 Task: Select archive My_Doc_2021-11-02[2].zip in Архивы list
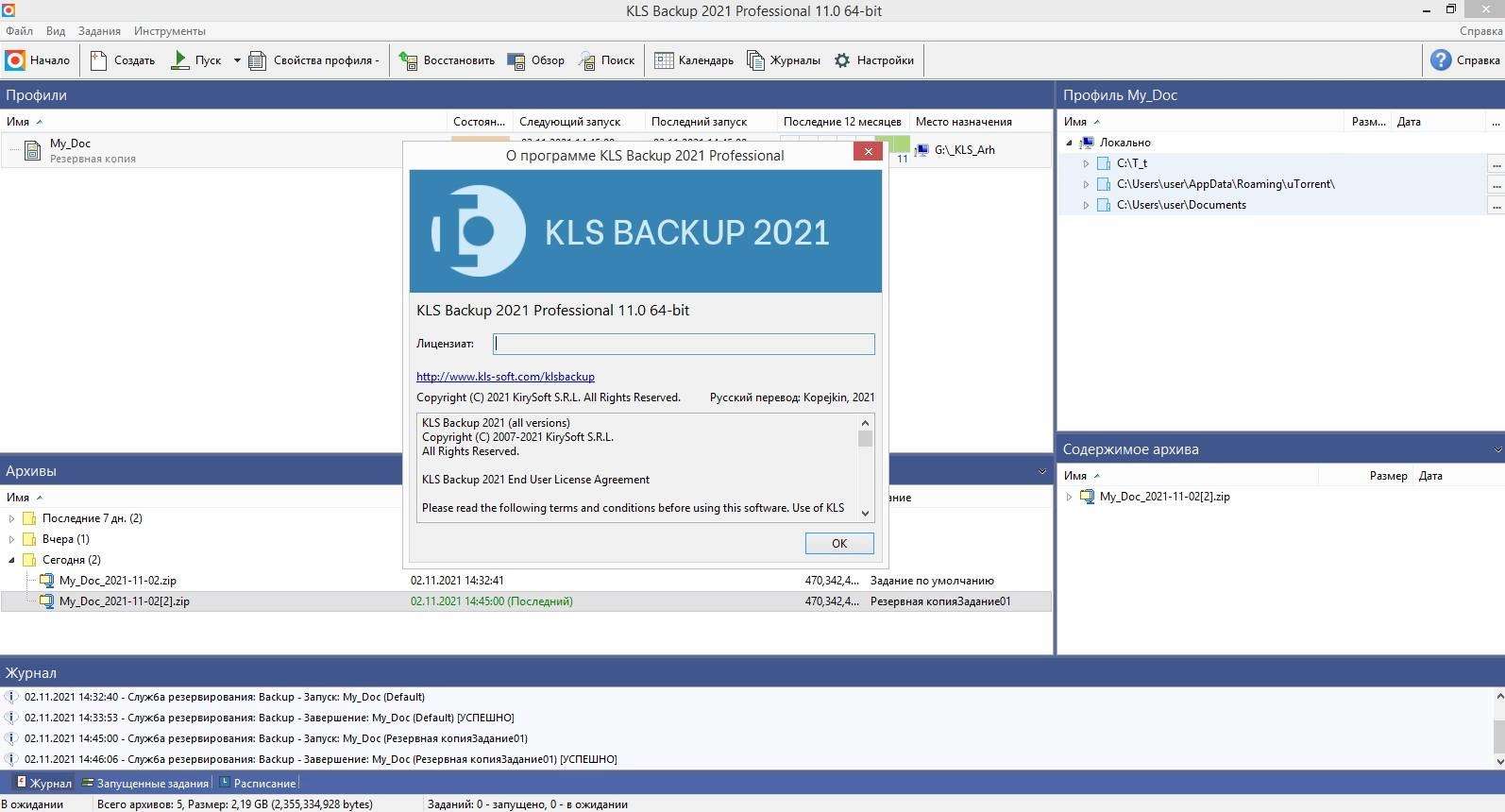pyautogui.click(x=124, y=601)
